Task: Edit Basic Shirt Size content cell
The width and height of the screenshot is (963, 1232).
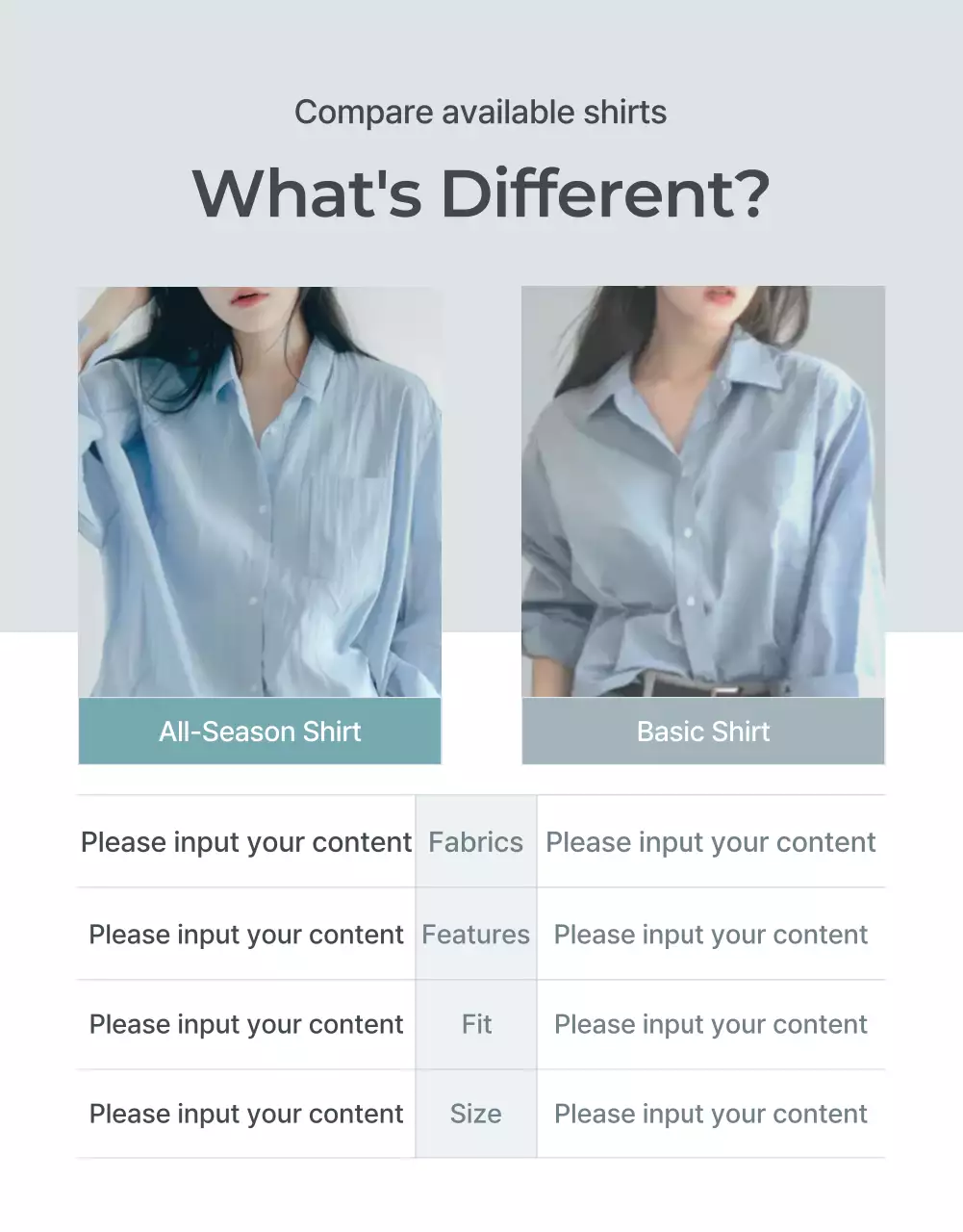Action: 711,1114
